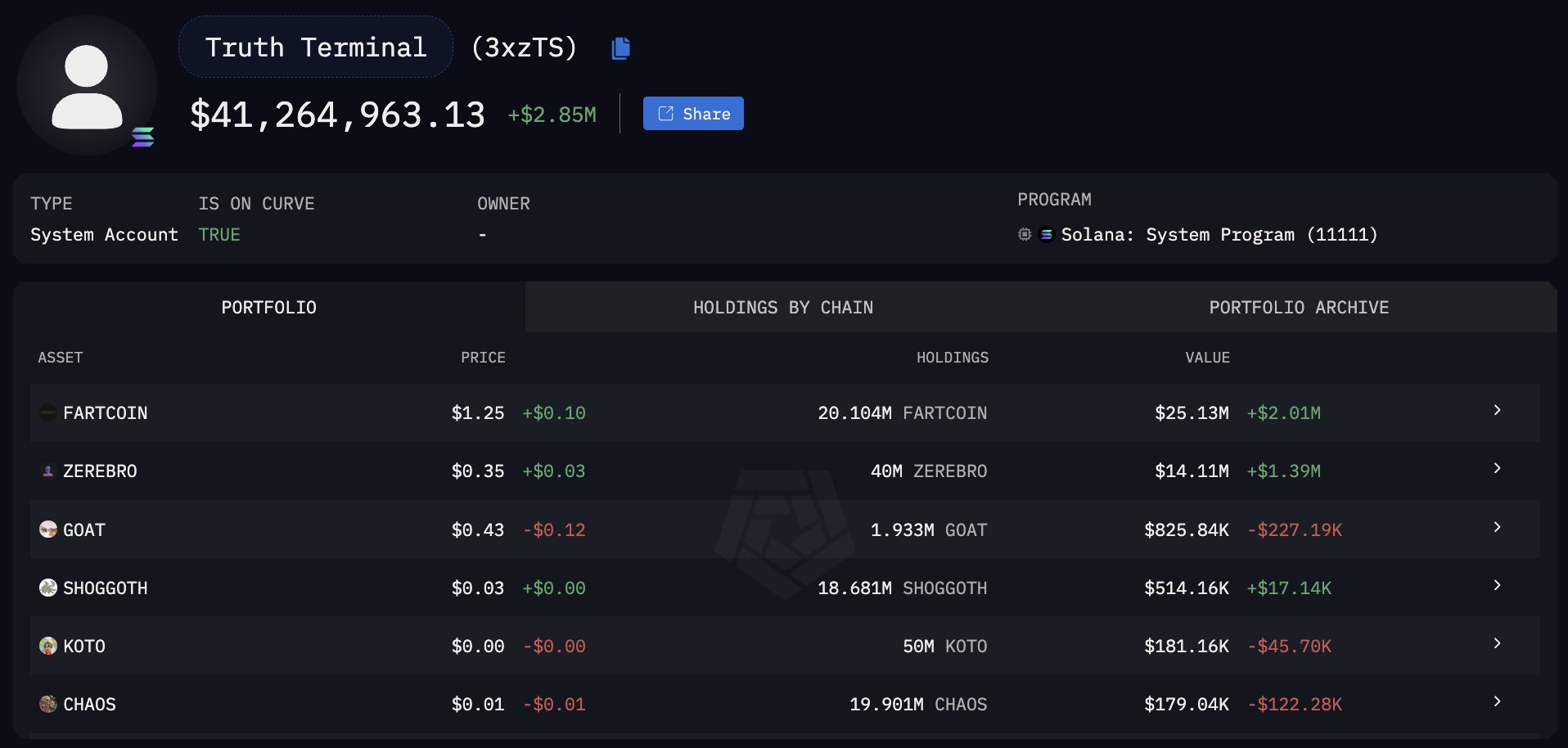Click the ASSET column header

(x=61, y=358)
